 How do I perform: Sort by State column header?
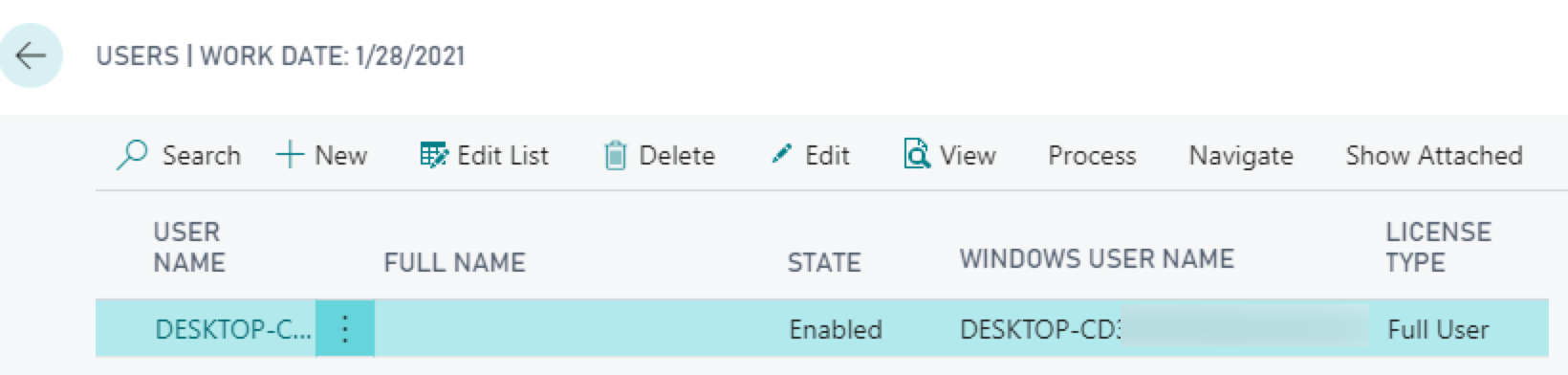pyautogui.click(x=824, y=262)
